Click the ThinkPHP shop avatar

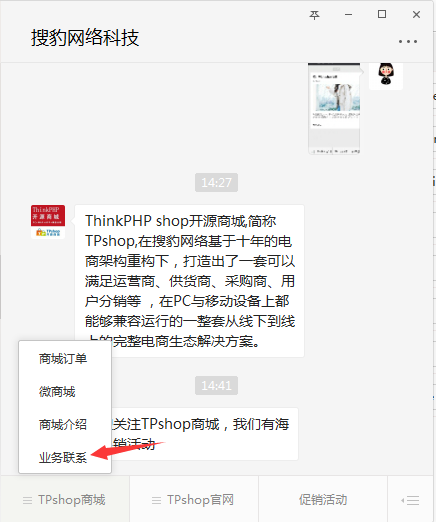click(x=48, y=222)
